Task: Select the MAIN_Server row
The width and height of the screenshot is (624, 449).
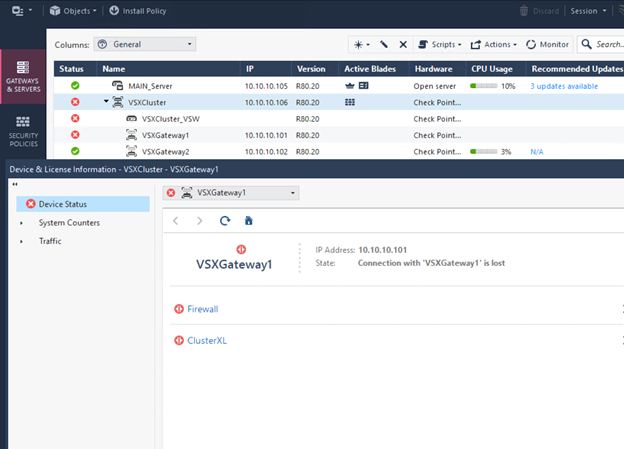Action: coord(339,86)
